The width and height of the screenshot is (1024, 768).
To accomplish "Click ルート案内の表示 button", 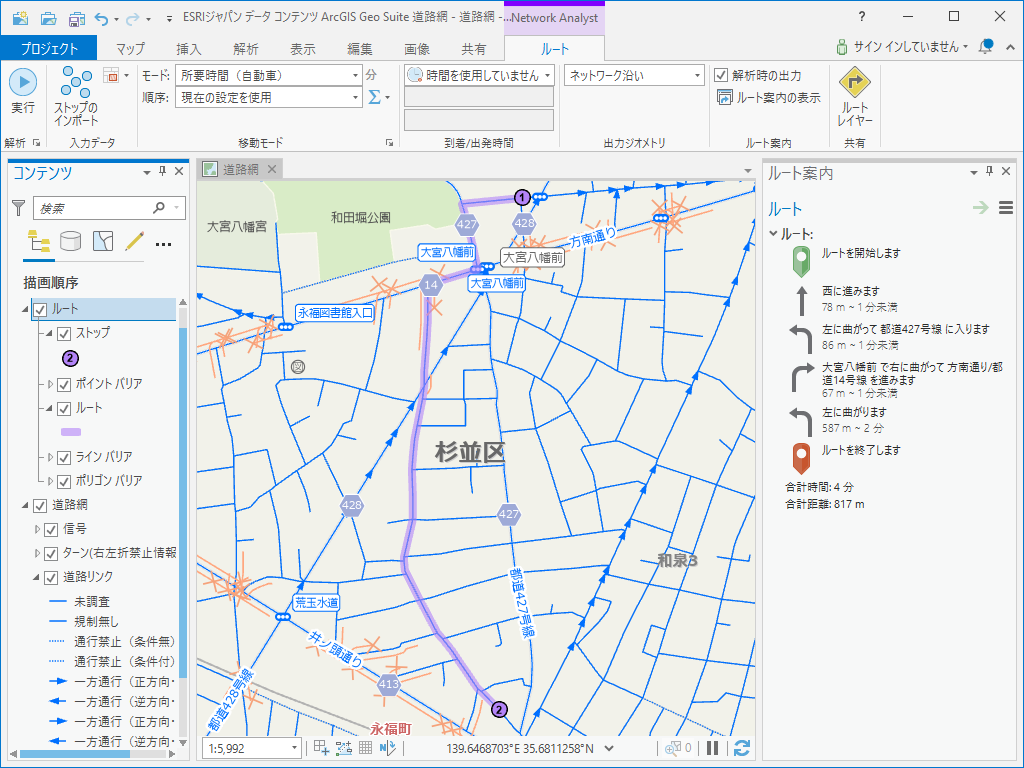I will tap(769, 97).
